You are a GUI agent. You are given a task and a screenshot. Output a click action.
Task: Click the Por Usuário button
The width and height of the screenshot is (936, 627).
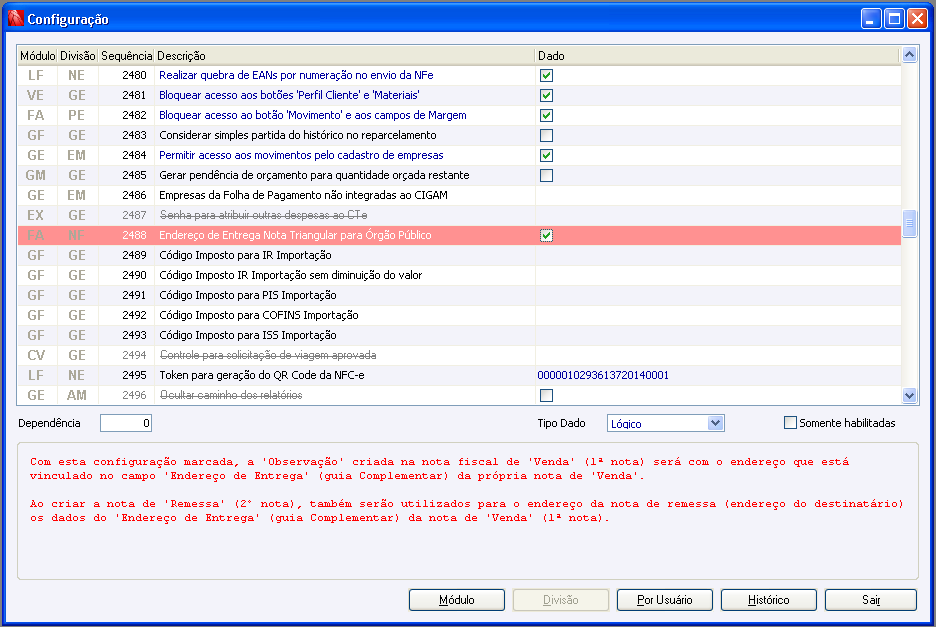click(664, 600)
